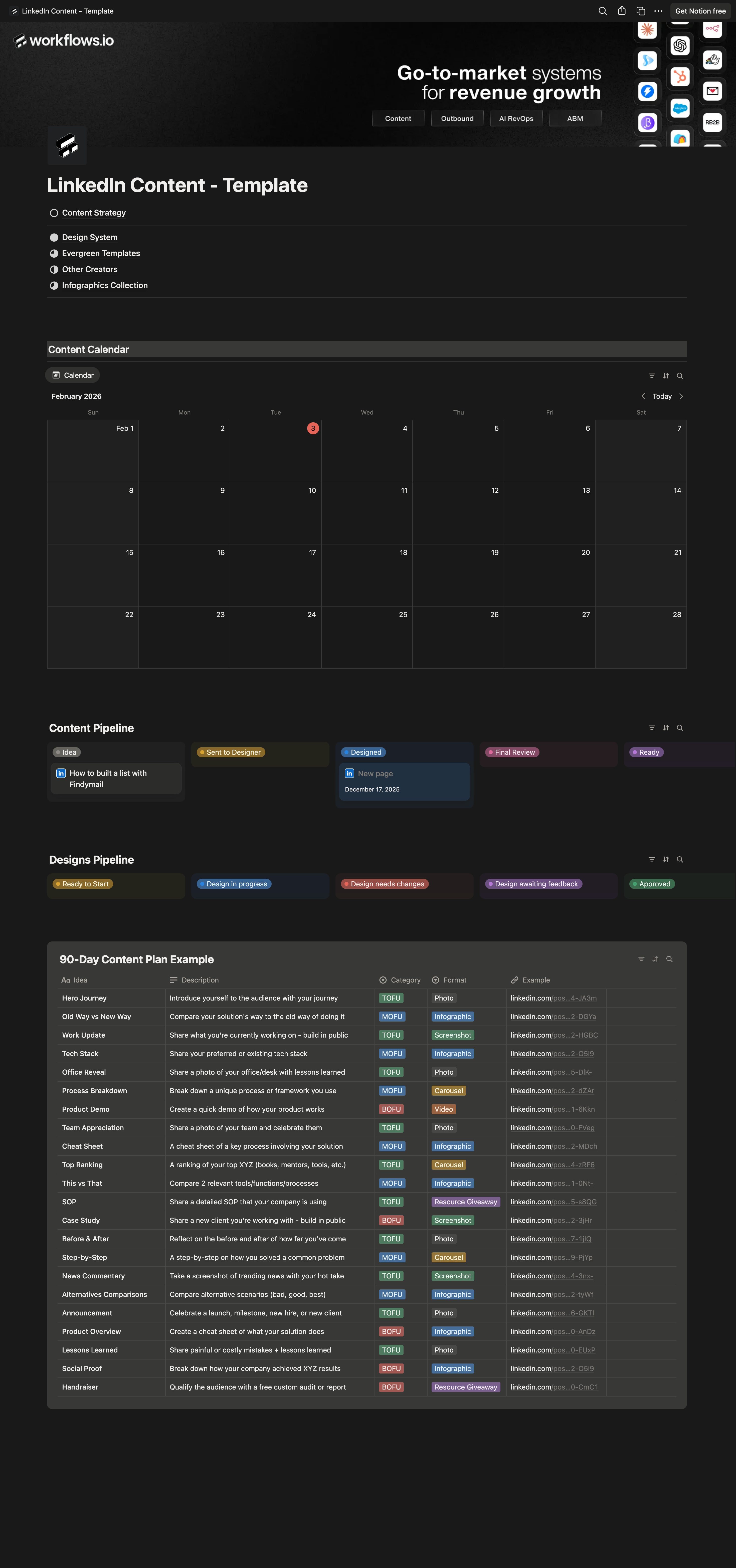Screen dimensions: 736x1568
Task: Click the Format column header
Action: coord(466,980)
